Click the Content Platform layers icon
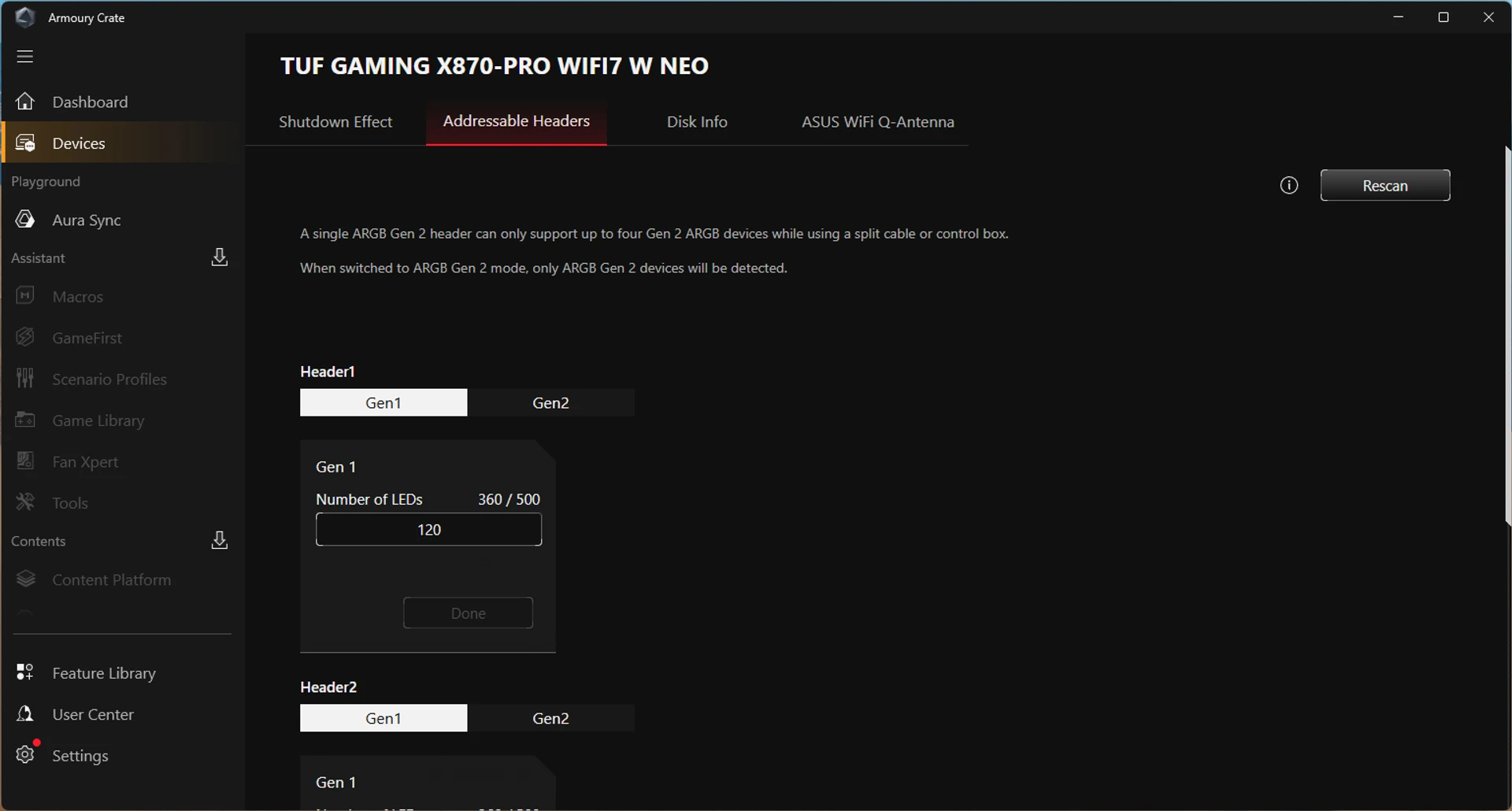 coord(25,580)
